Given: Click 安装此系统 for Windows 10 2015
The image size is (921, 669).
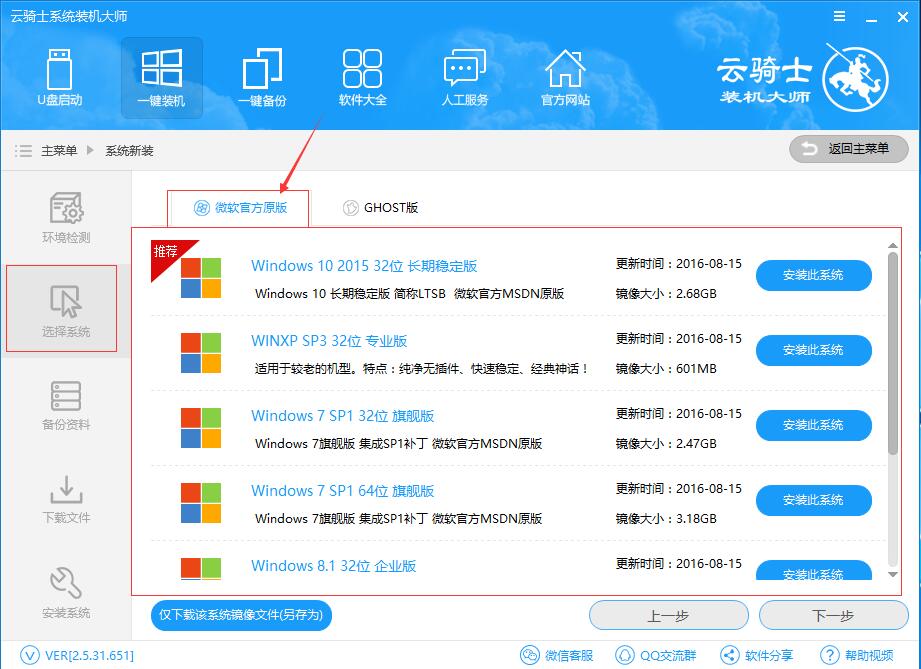Looking at the screenshot, I should [x=813, y=275].
